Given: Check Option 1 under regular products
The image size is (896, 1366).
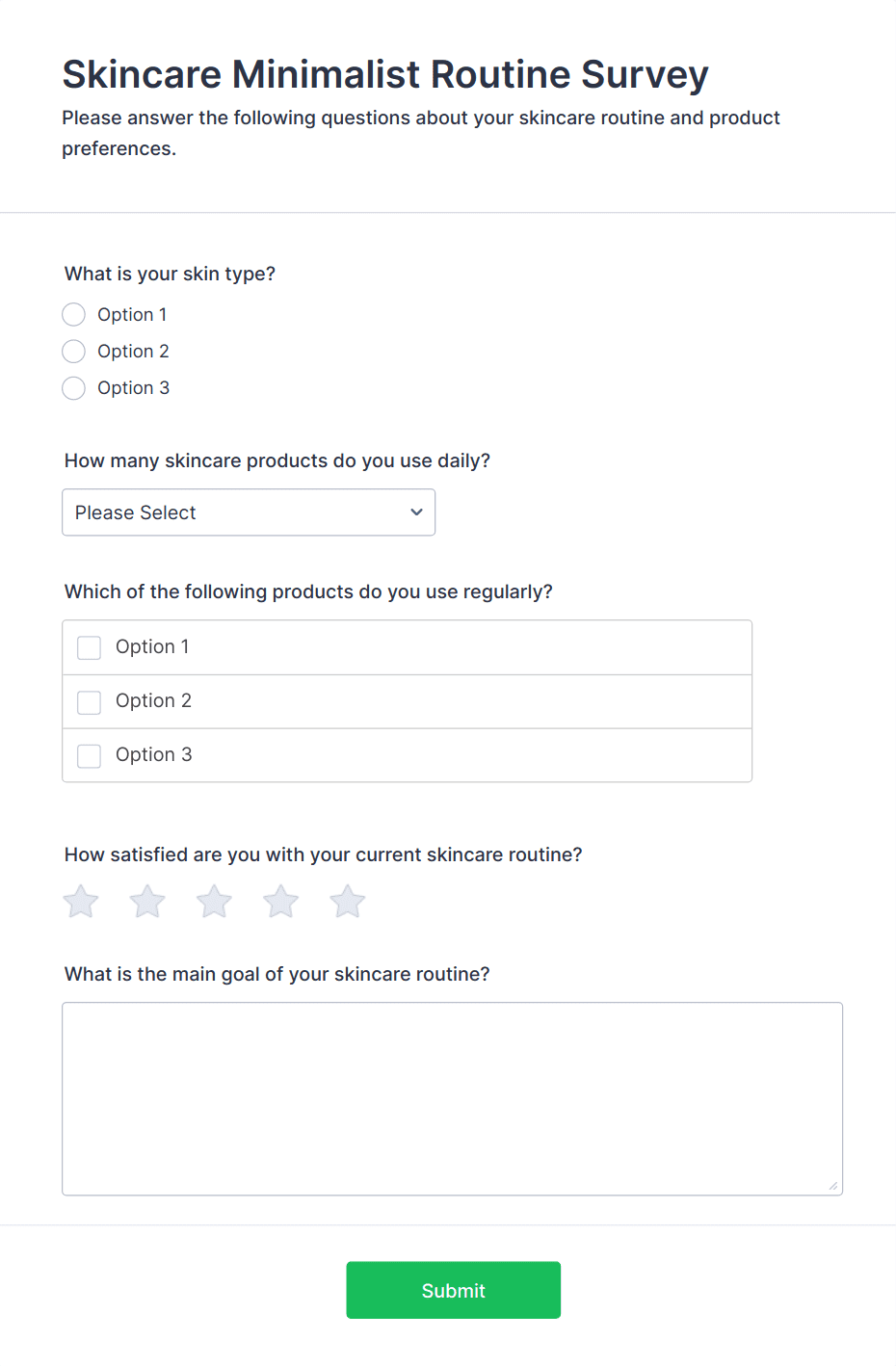Looking at the screenshot, I should pos(90,647).
